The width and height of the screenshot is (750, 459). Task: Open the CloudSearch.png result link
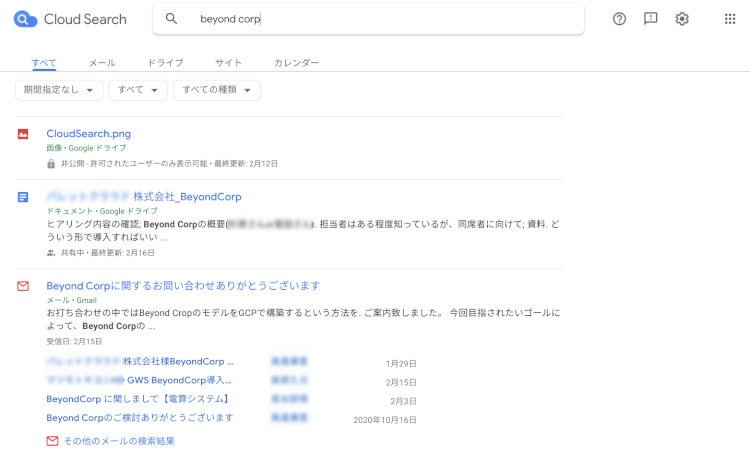tap(88, 133)
